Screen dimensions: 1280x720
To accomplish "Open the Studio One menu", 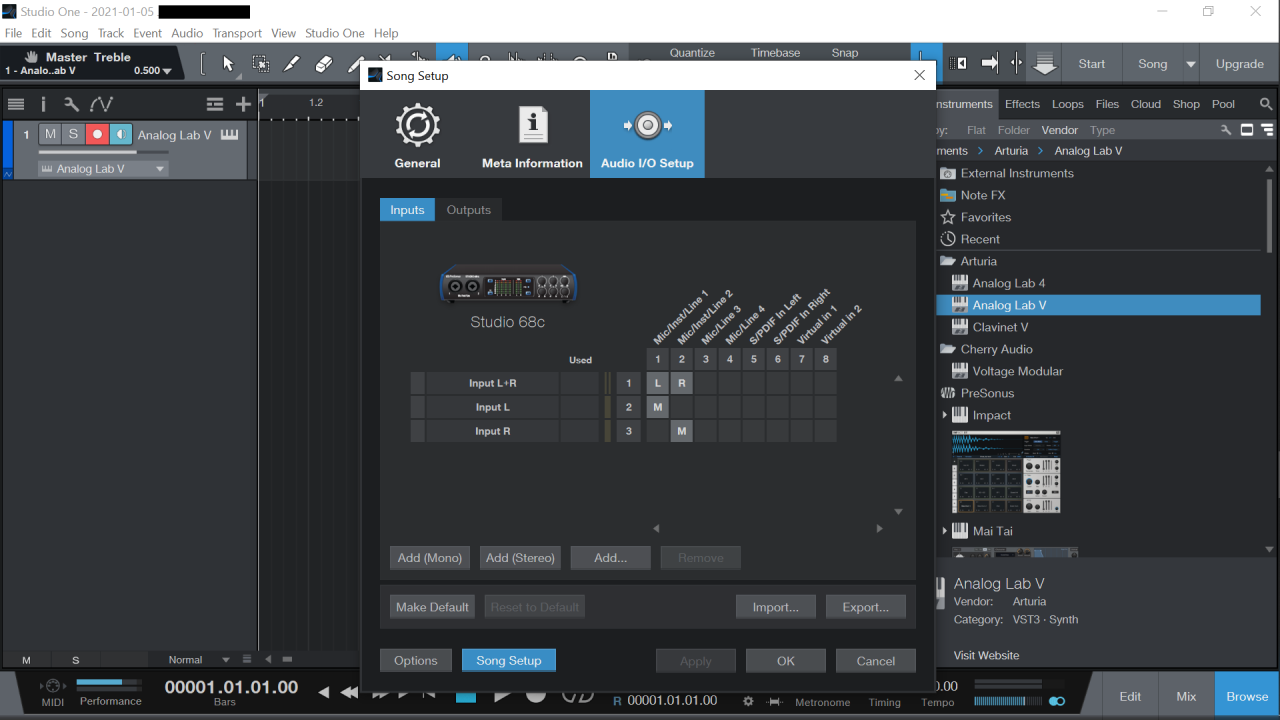I will click(x=335, y=33).
